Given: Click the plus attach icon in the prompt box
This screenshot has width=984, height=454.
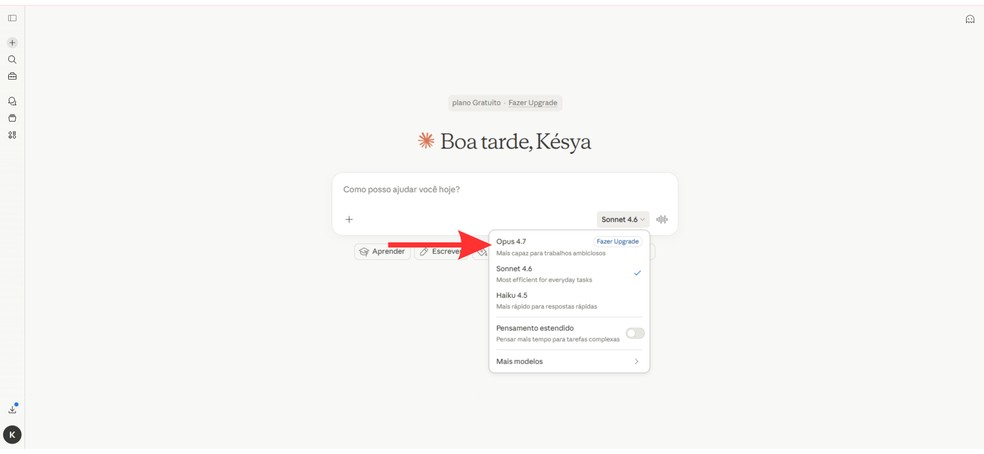Looking at the screenshot, I should (x=349, y=219).
